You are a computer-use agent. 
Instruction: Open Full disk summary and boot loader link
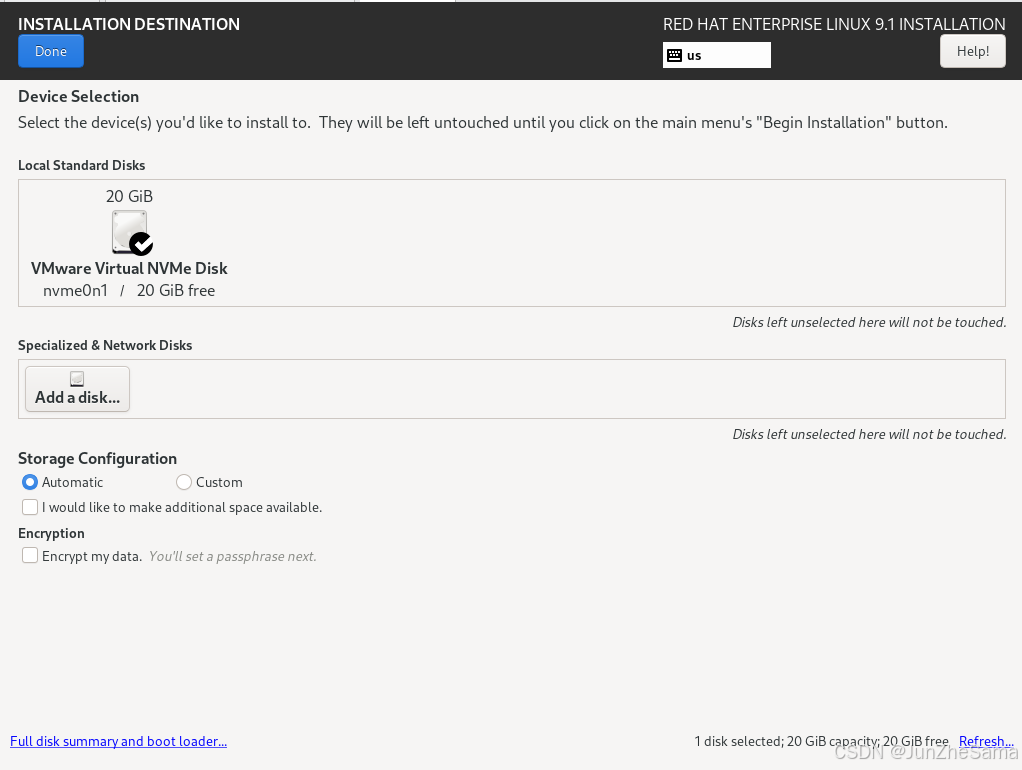click(119, 741)
